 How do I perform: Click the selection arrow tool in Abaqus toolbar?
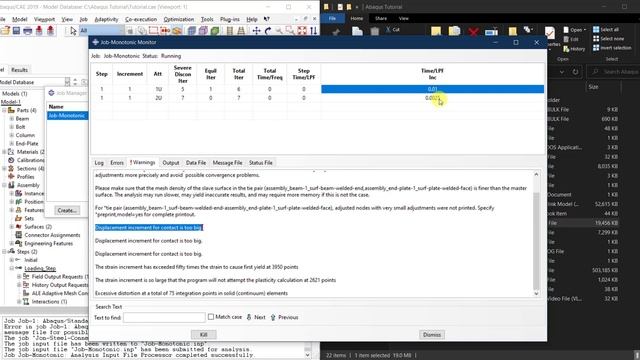73,31
